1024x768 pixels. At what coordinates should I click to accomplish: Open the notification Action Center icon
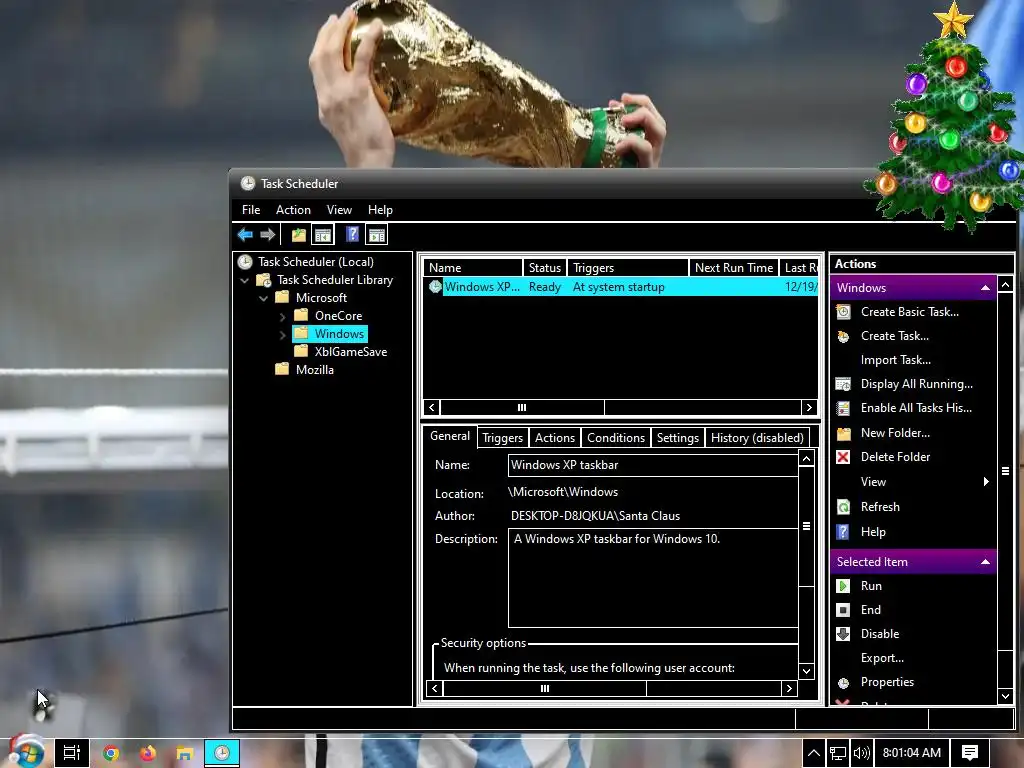970,753
